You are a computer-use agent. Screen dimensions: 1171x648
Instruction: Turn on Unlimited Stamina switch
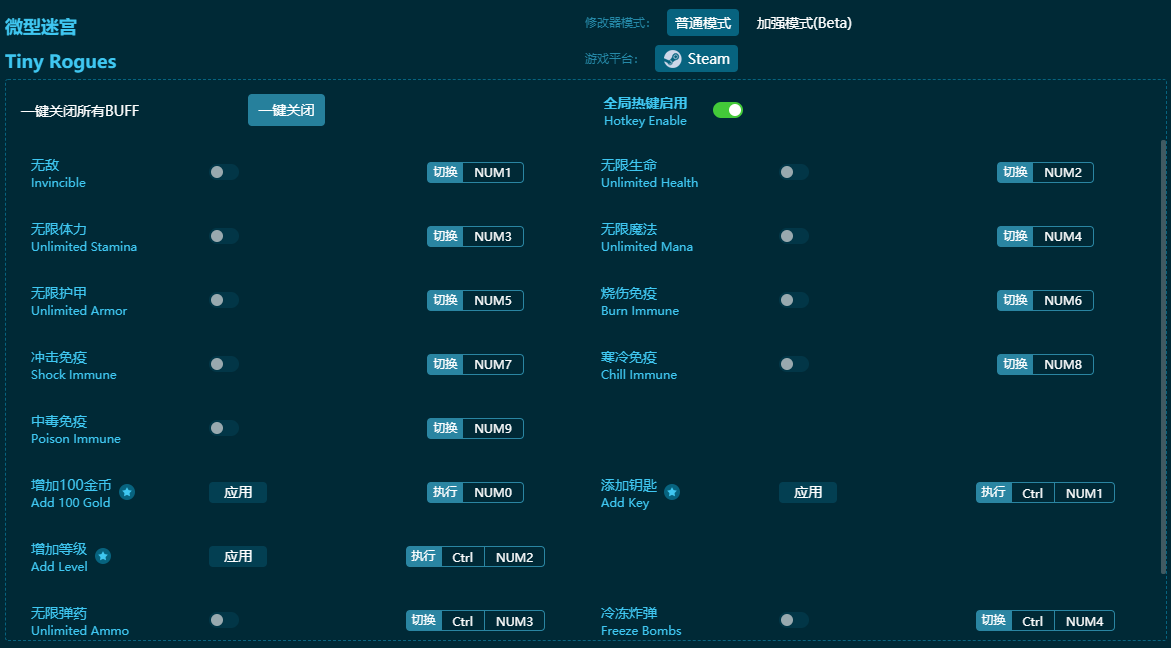click(x=223, y=236)
